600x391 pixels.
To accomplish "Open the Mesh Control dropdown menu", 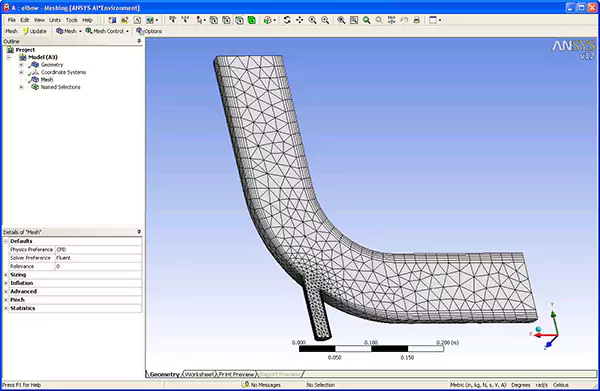I will [107, 31].
